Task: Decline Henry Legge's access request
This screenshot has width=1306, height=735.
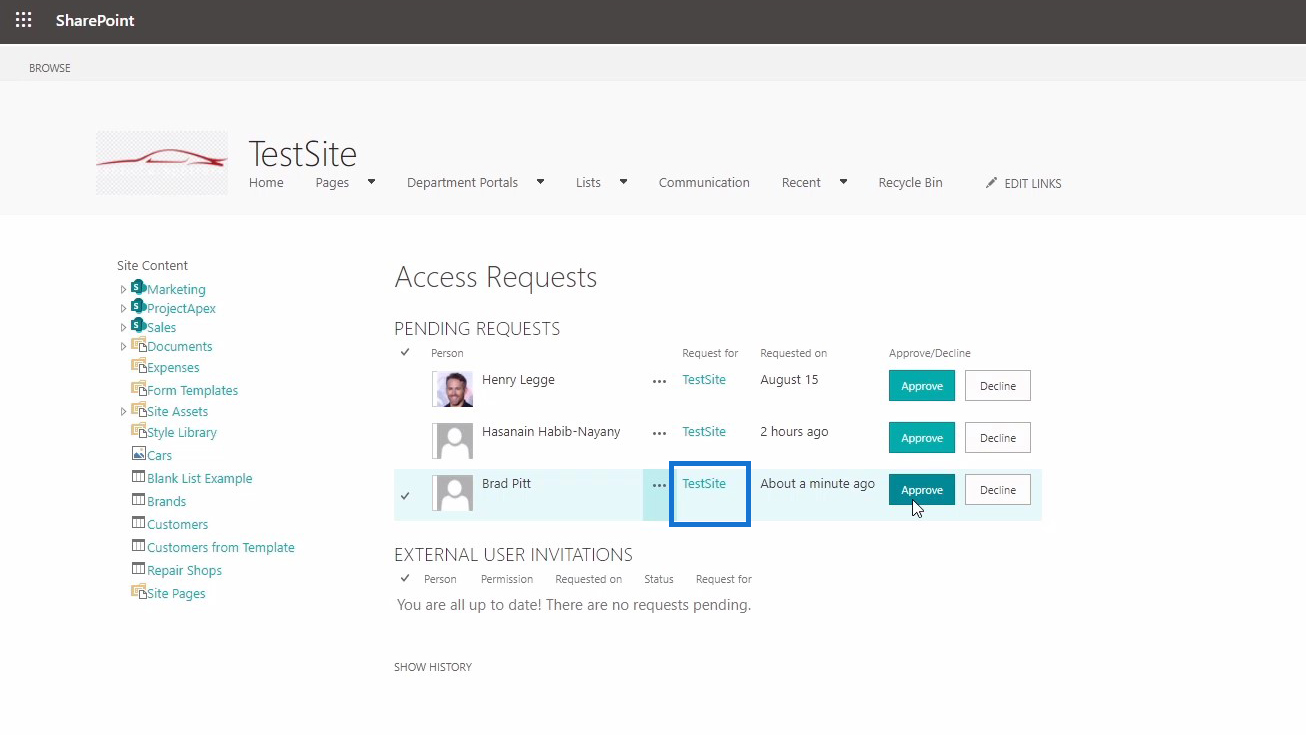Action: [998, 386]
